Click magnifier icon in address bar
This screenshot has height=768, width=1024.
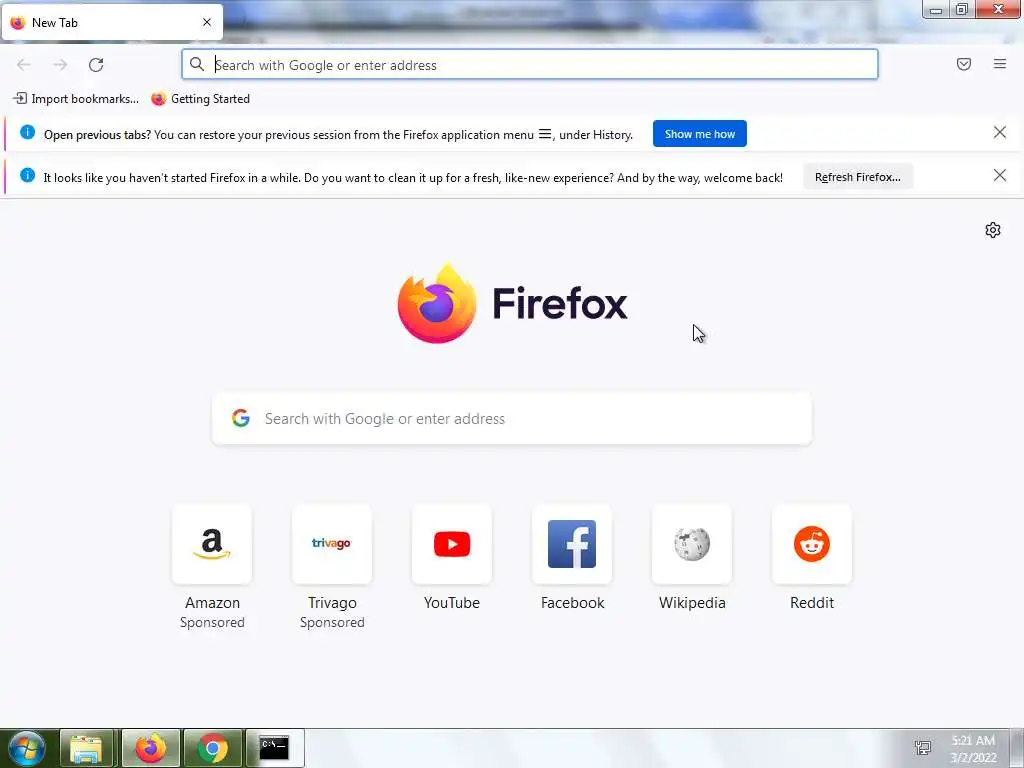(x=197, y=64)
